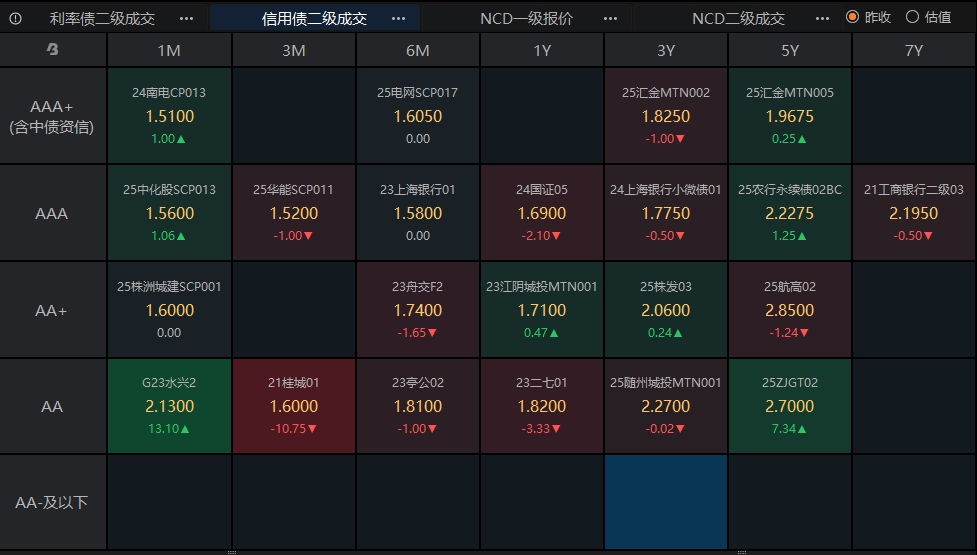
Task: Click the AA+ rating row header
Action: [52, 310]
